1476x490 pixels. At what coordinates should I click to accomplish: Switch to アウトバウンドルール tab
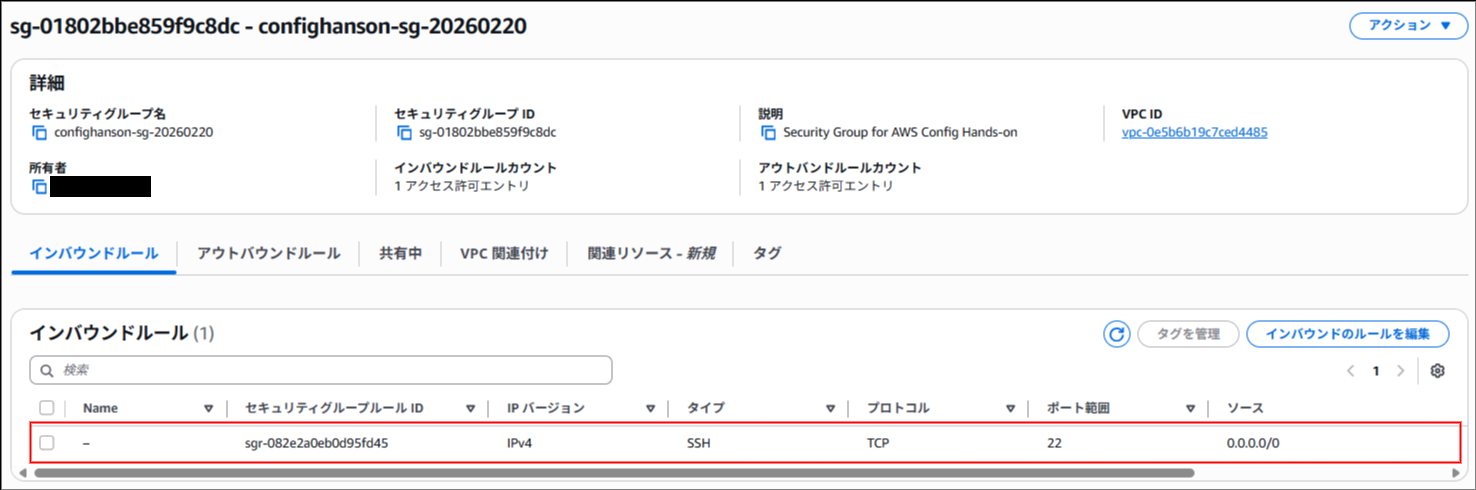(x=268, y=253)
